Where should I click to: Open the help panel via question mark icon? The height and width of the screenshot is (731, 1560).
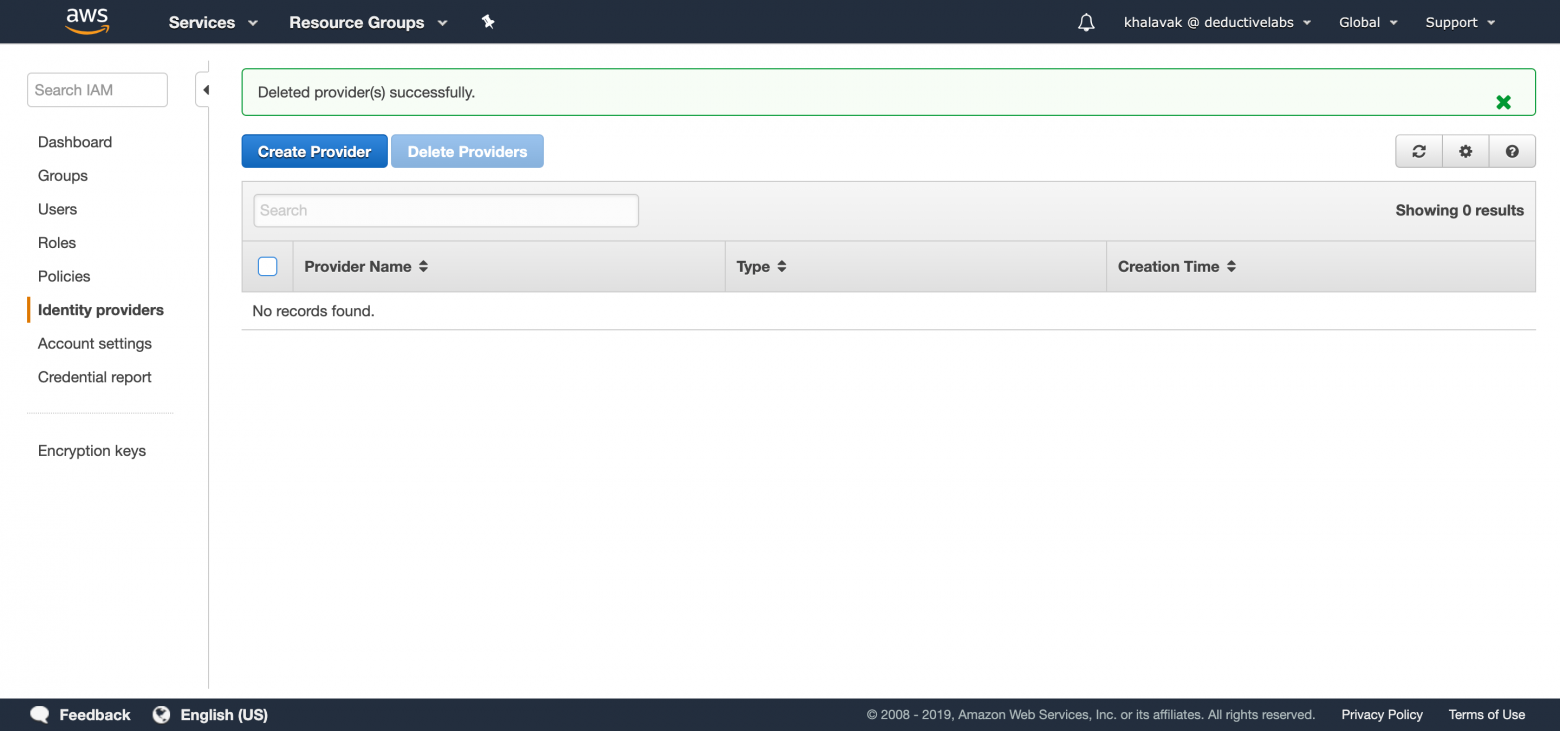pos(1512,151)
